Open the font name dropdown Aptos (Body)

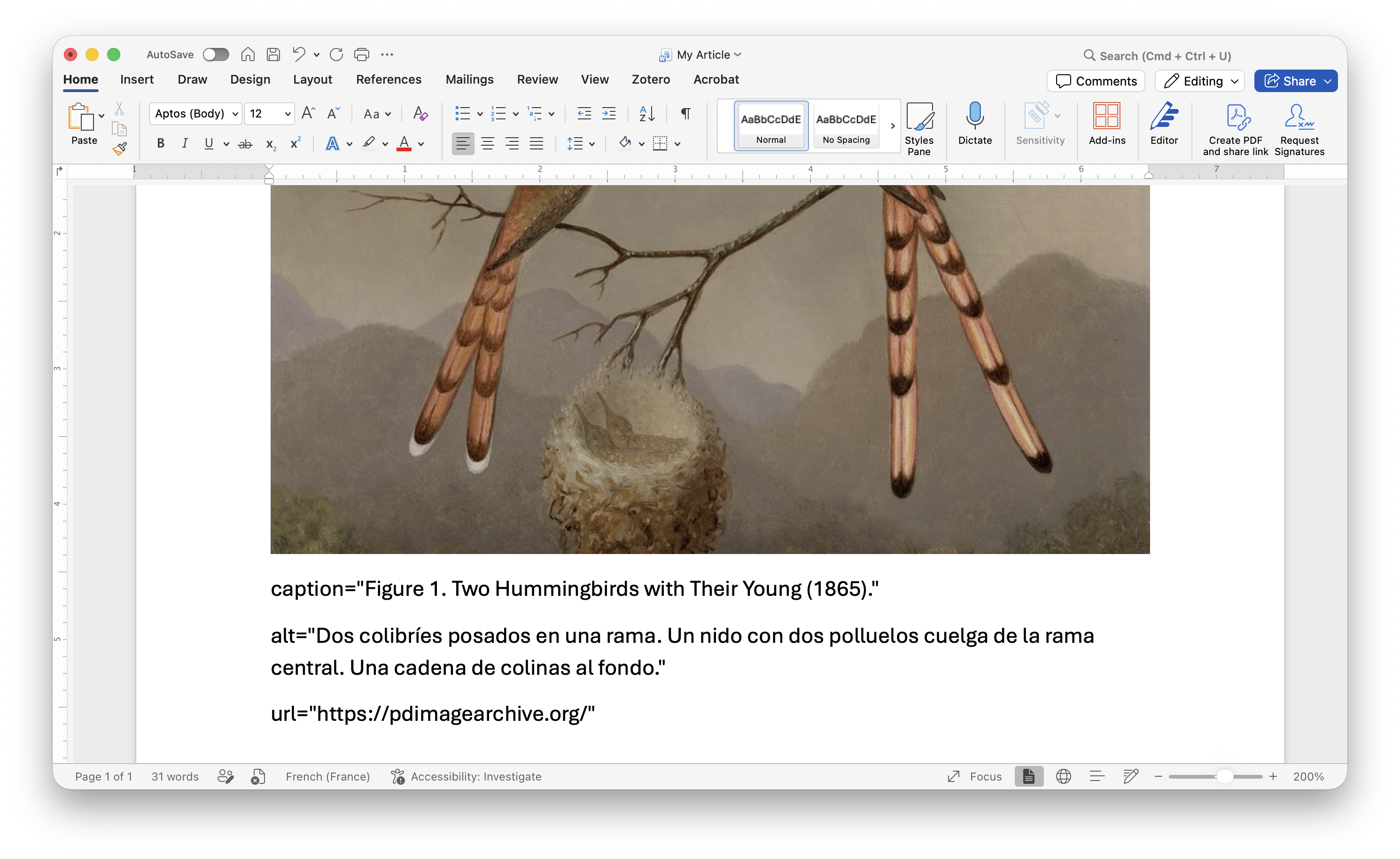196,114
